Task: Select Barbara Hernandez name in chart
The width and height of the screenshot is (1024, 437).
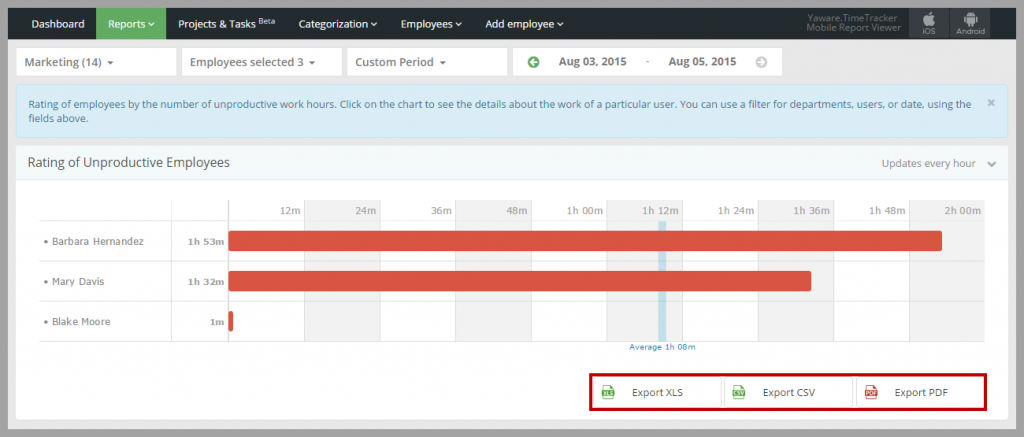Action: [98, 241]
